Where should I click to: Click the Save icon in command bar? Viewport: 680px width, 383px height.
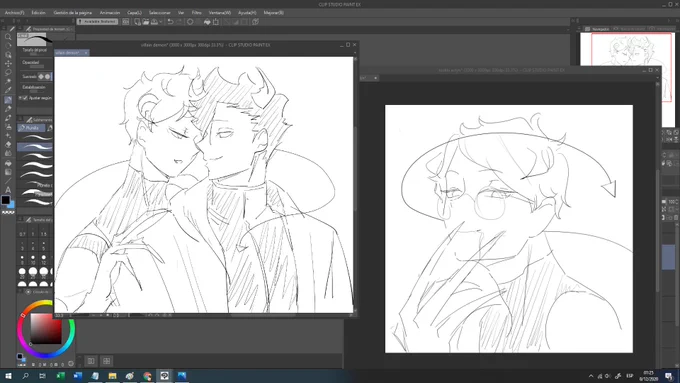pos(154,22)
